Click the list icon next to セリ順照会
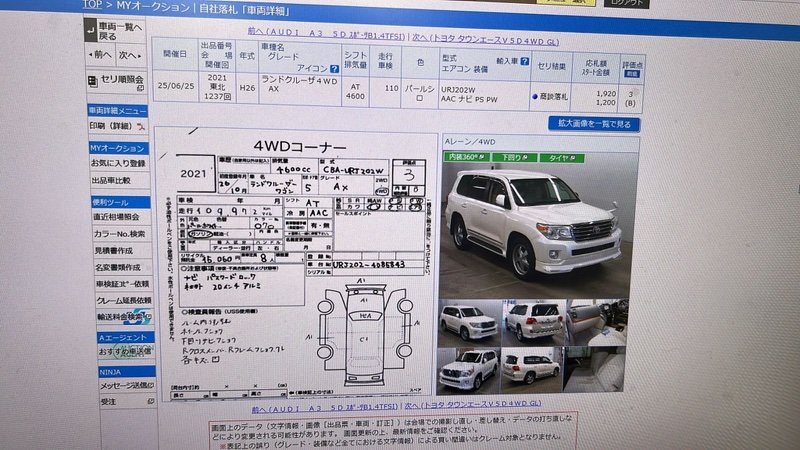The image size is (800, 450). pos(92,81)
